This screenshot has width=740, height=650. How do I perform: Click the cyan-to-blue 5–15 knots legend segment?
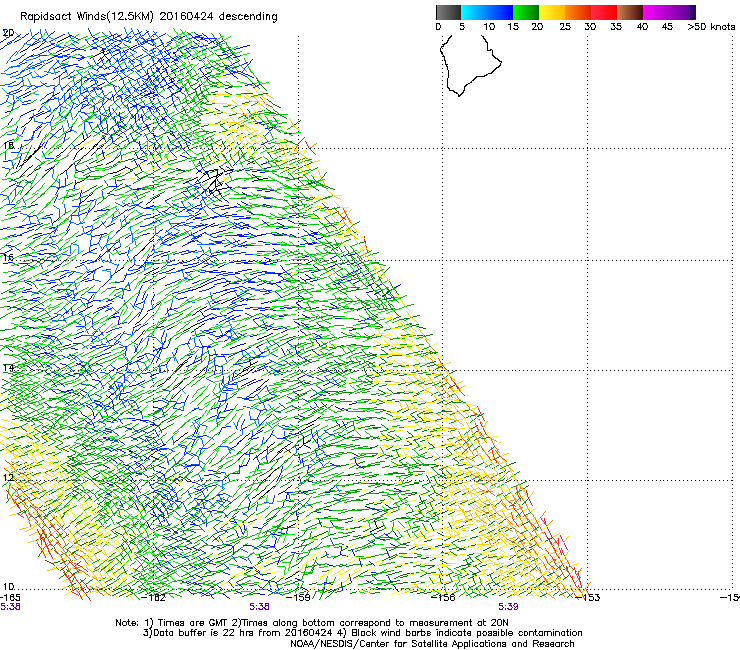[487, 12]
